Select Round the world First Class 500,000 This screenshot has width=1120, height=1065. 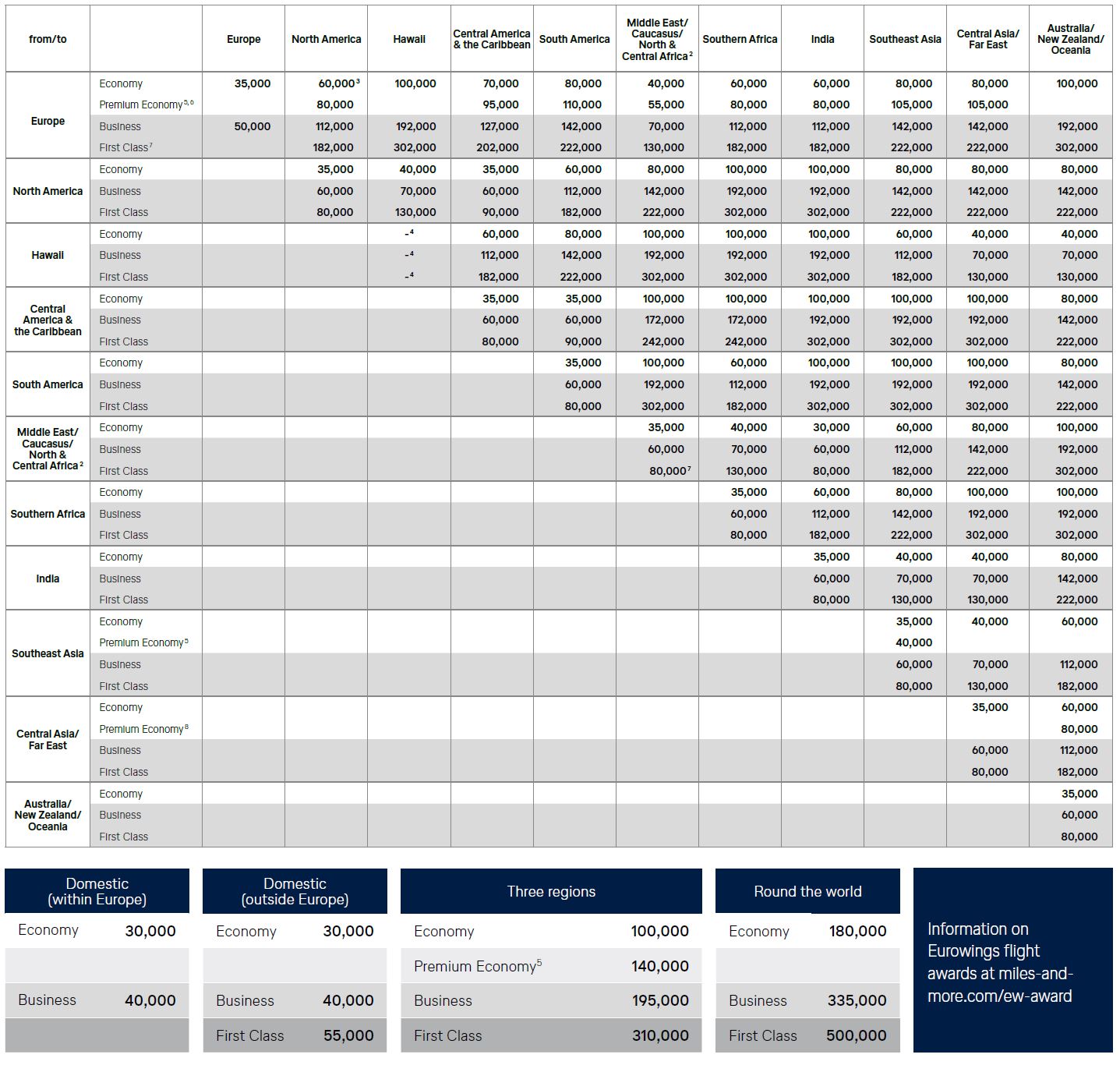(856, 1035)
